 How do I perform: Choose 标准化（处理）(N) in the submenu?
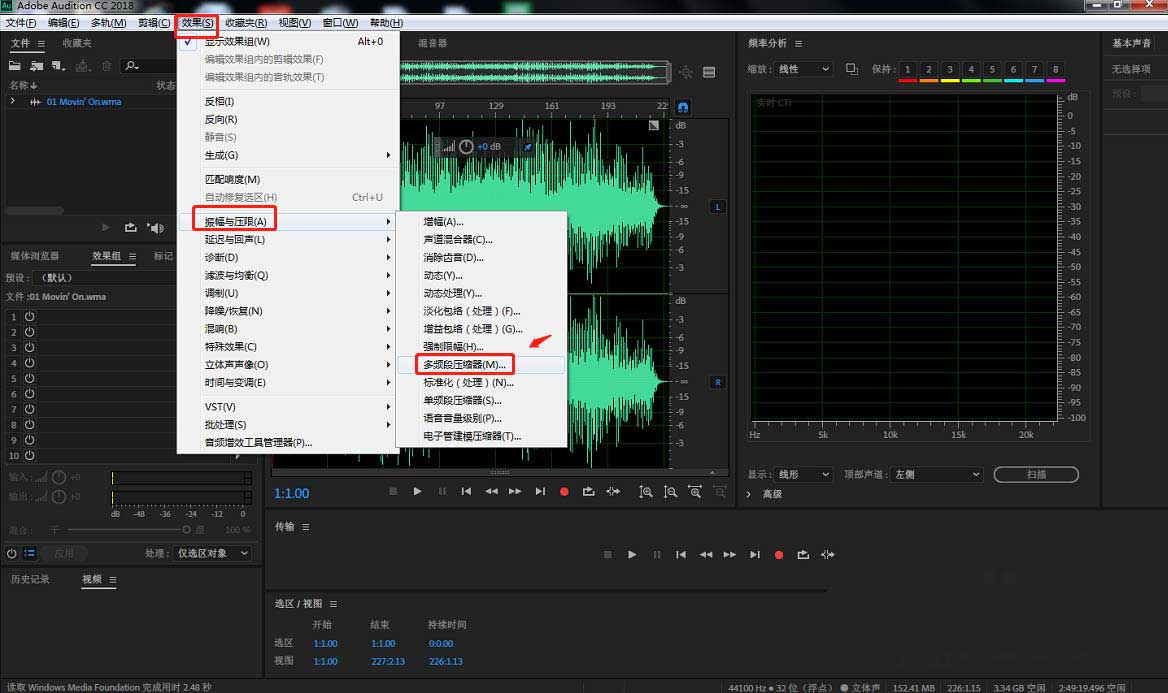pos(468,383)
